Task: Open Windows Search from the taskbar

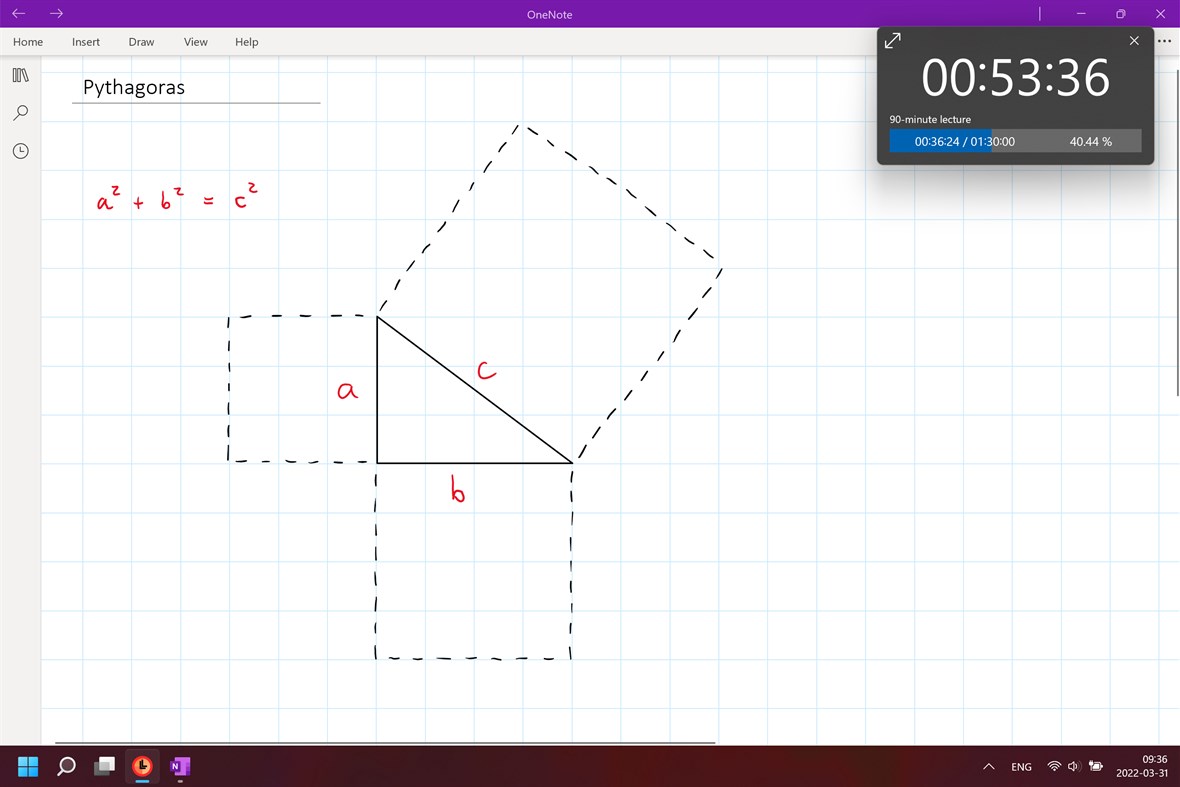Action: [x=65, y=766]
